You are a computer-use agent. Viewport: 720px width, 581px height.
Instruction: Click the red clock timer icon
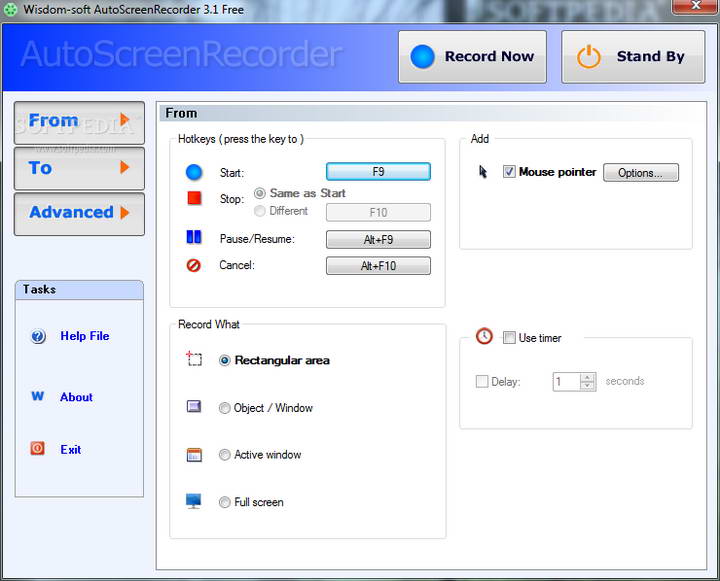484,336
